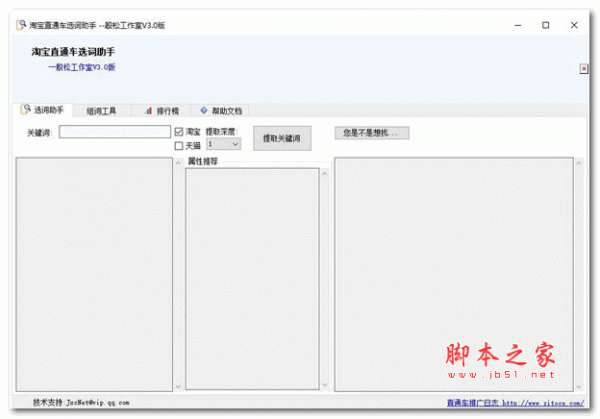600x419 pixels.
Task: Switch to the 组词工具 tab
Action: [x=101, y=111]
